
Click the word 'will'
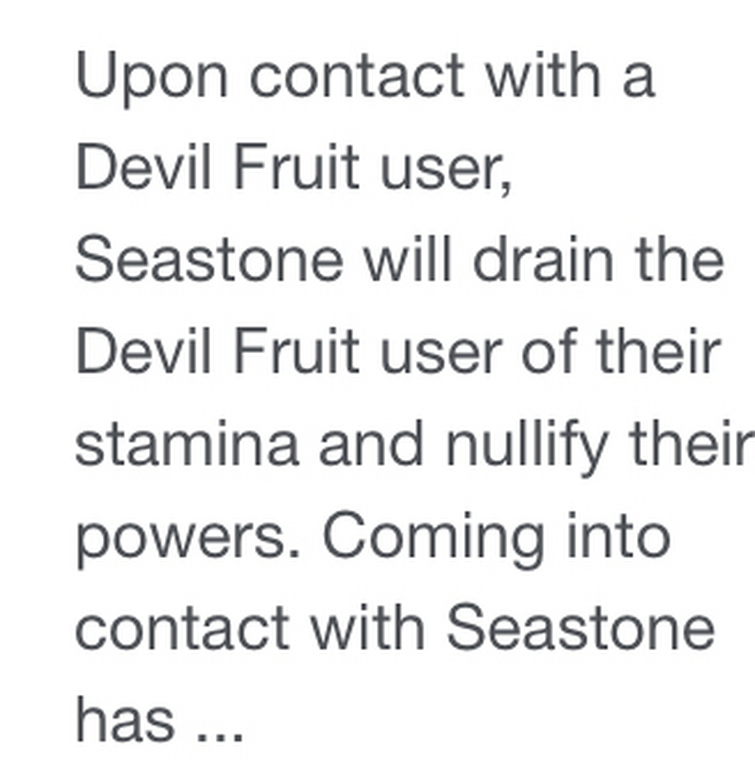(408, 258)
